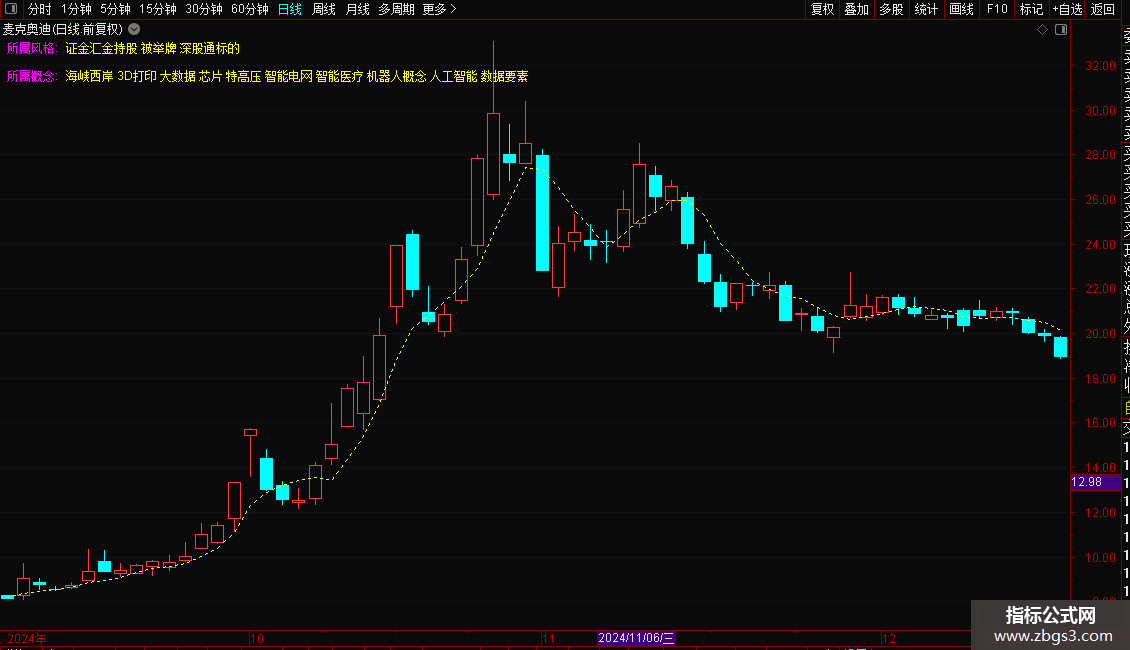The image size is (1130, 650).
Task: Expand the 更多 periods menu
Action: (x=440, y=9)
